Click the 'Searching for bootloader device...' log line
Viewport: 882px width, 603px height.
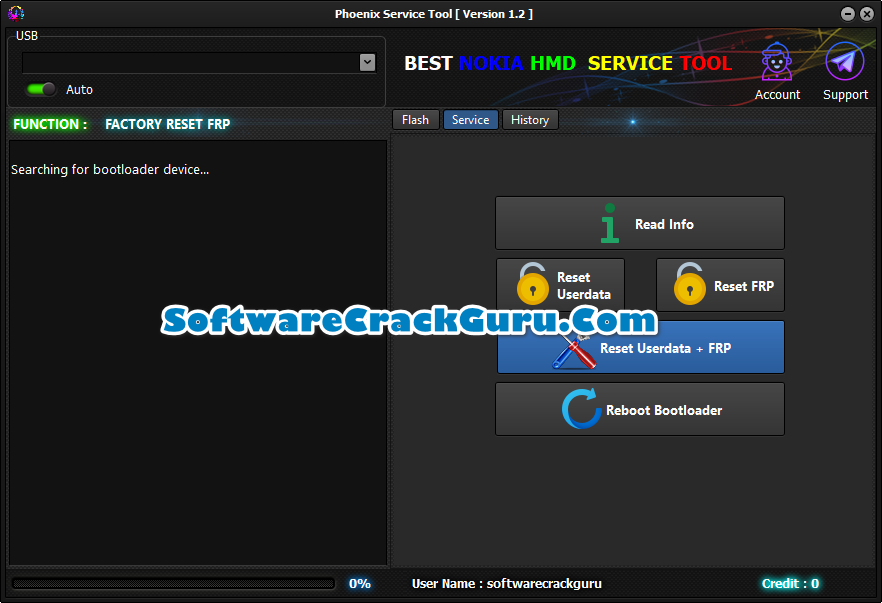pos(110,169)
